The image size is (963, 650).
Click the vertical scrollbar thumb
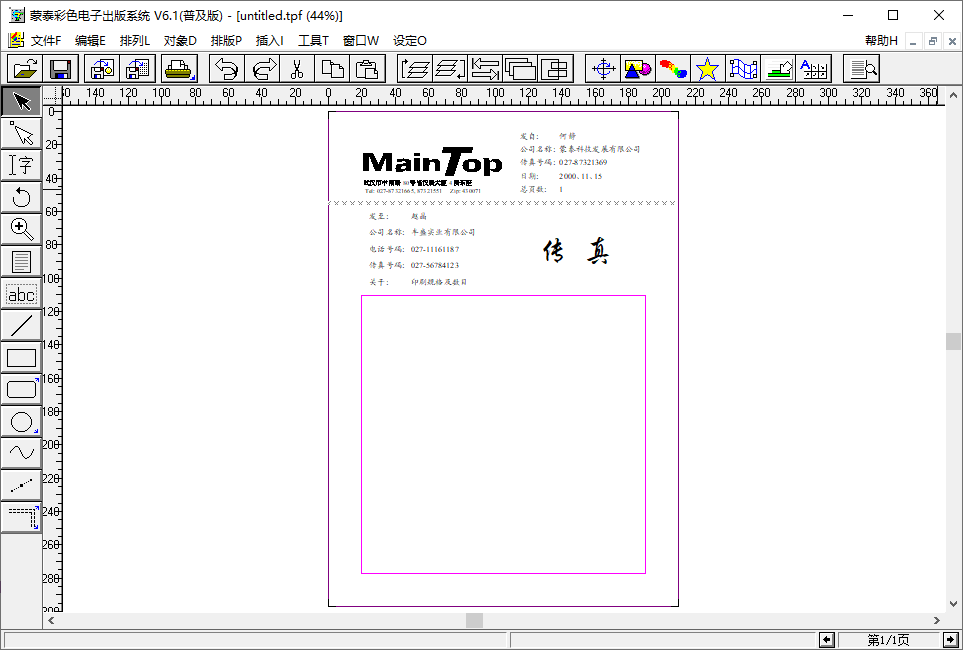(x=953, y=342)
